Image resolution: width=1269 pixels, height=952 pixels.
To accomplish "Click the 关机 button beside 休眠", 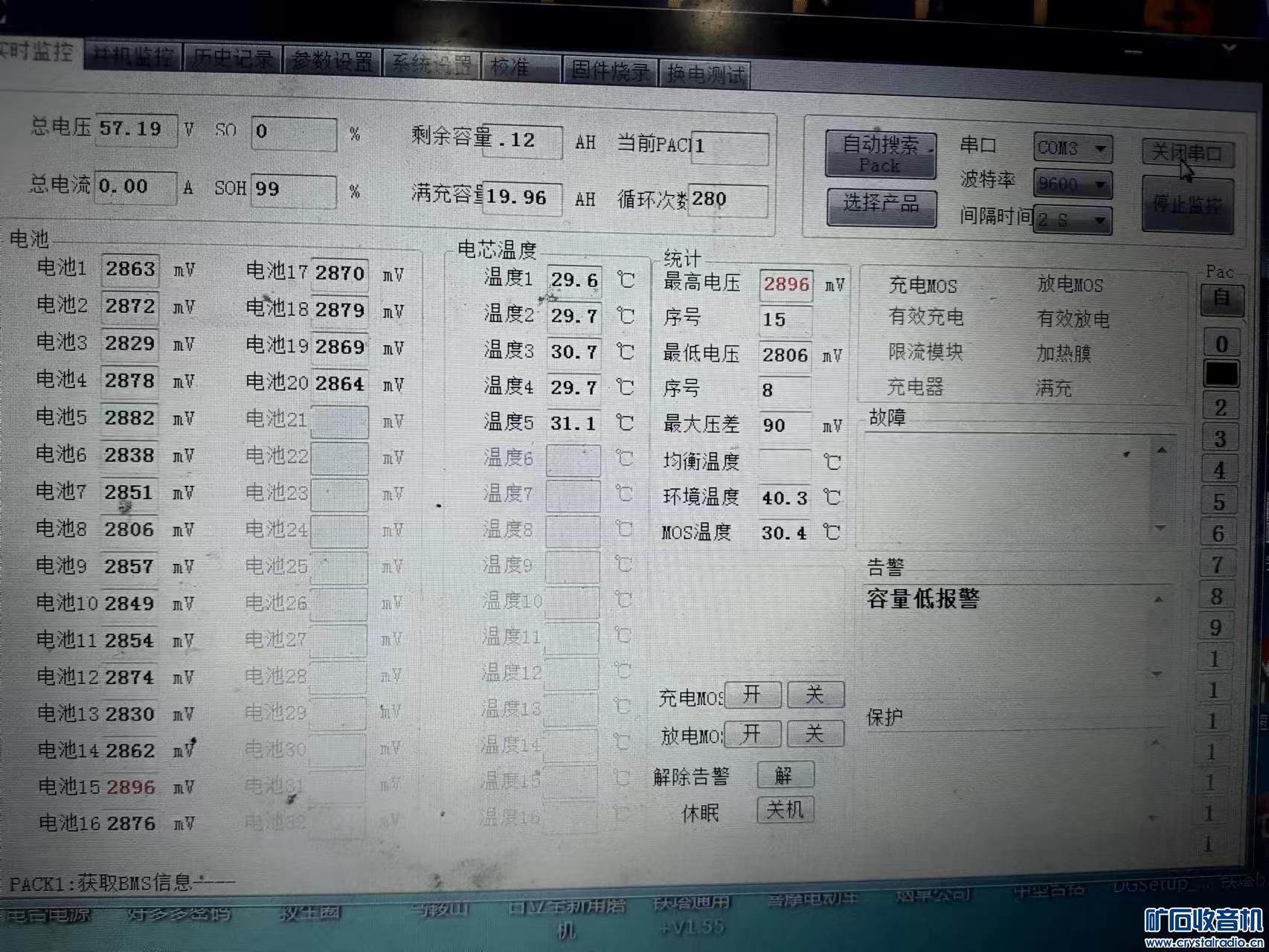I will (785, 808).
